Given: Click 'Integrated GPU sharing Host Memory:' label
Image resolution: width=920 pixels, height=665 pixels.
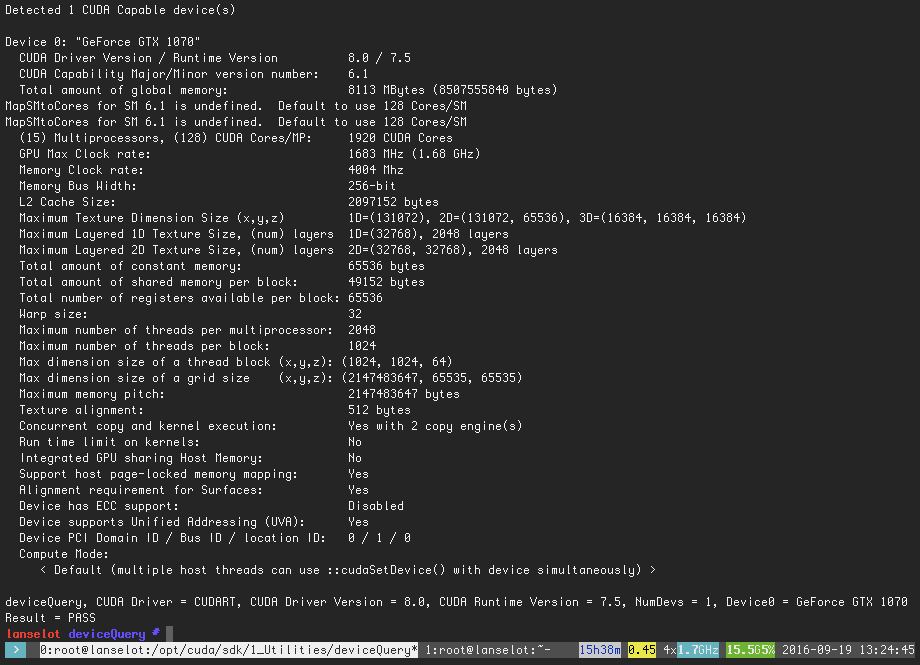Looking at the screenshot, I should tap(141, 458).
